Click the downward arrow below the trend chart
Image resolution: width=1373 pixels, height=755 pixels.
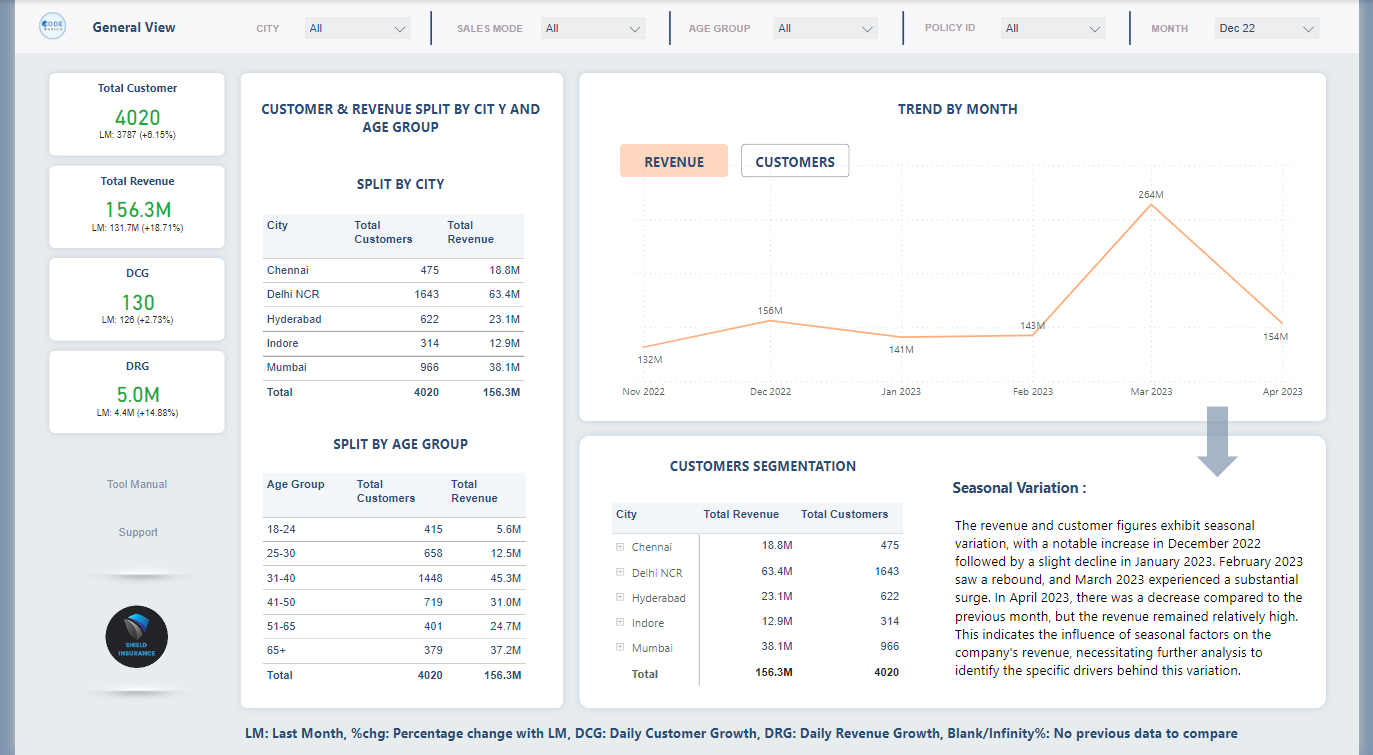click(1217, 441)
